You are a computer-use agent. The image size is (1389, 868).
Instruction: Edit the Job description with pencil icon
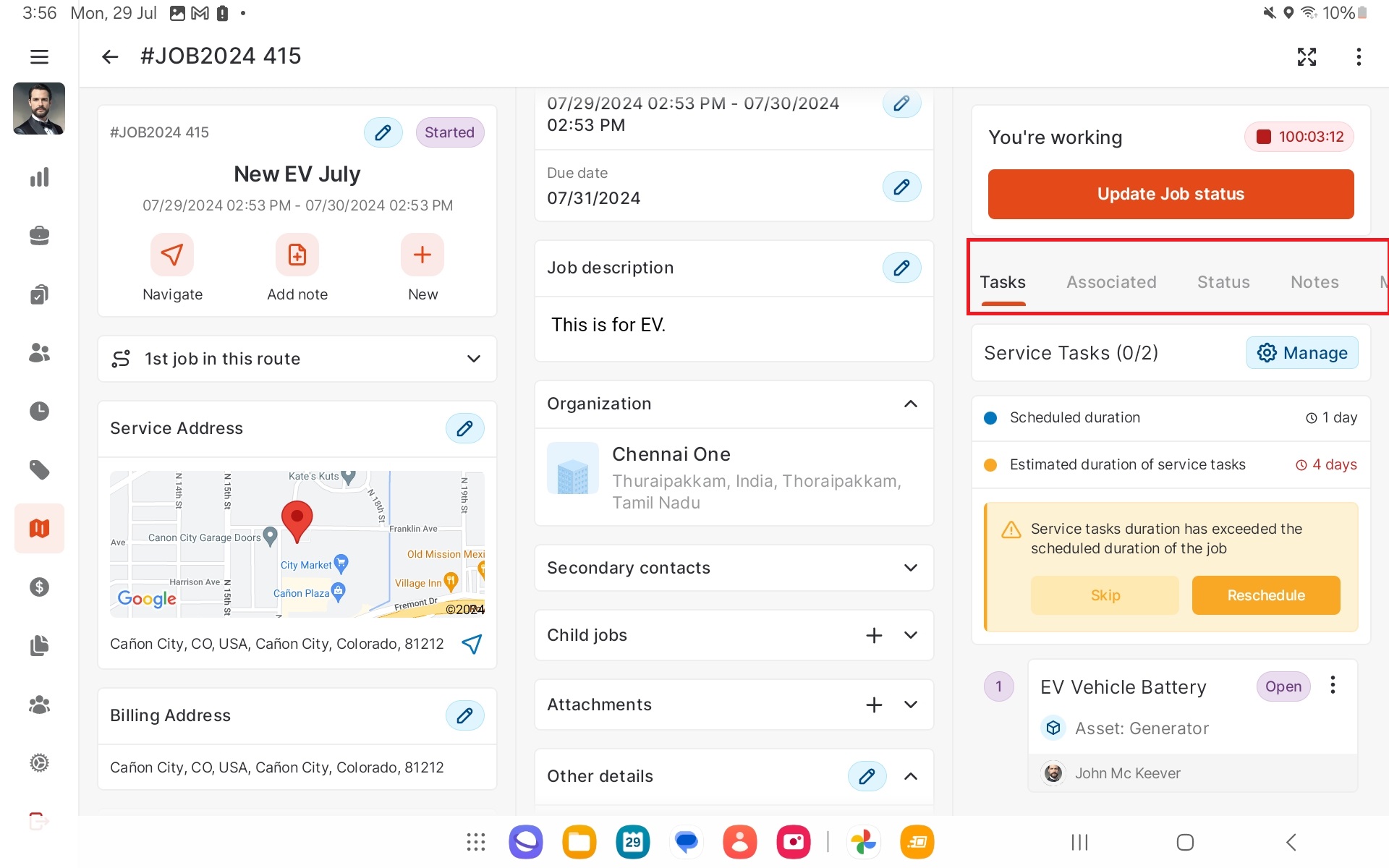click(x=901, y=268)
